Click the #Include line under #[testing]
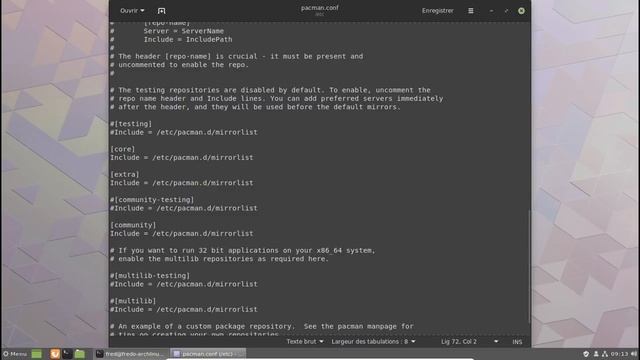Image resolution: width=640 pixels, height=360 pixels. (184, 132)
